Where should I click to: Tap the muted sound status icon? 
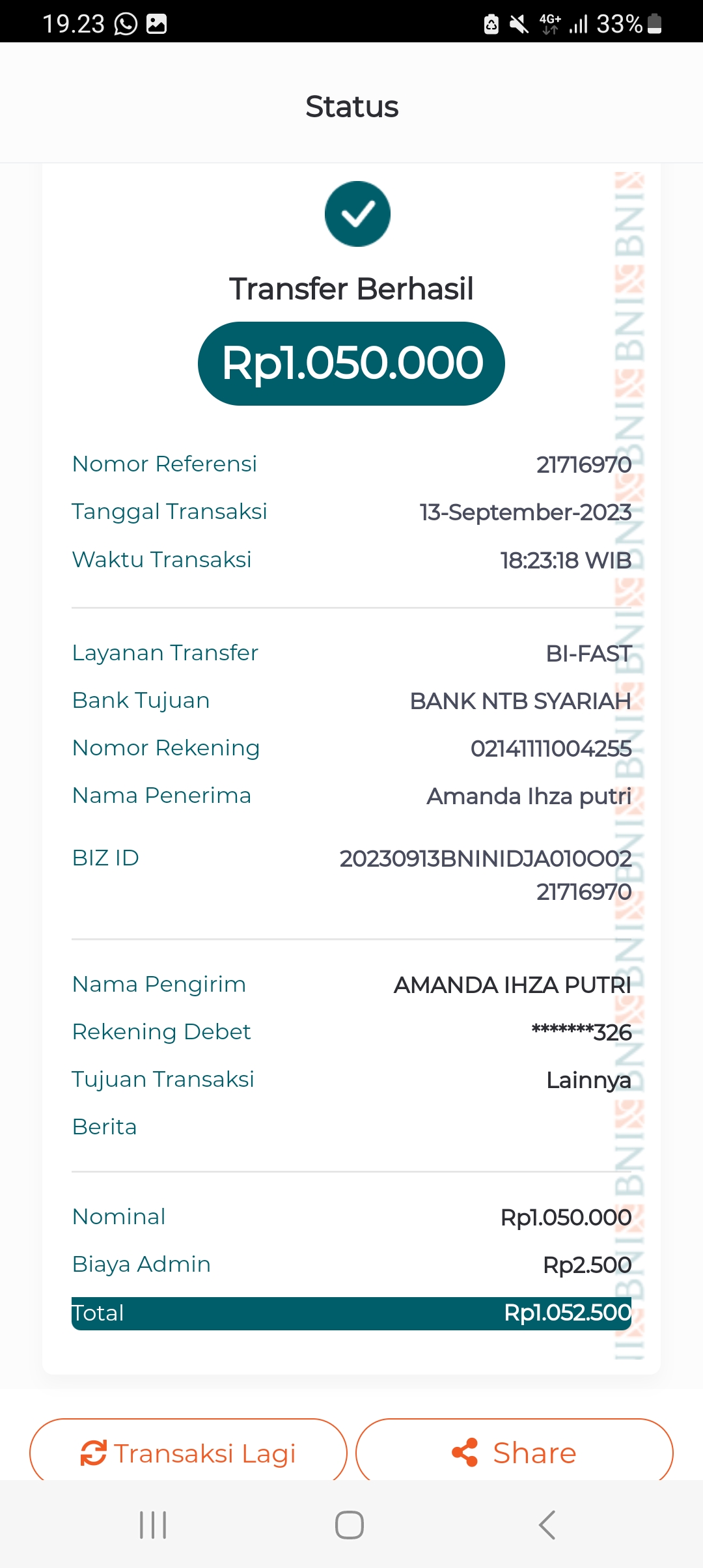coord(519,25)
